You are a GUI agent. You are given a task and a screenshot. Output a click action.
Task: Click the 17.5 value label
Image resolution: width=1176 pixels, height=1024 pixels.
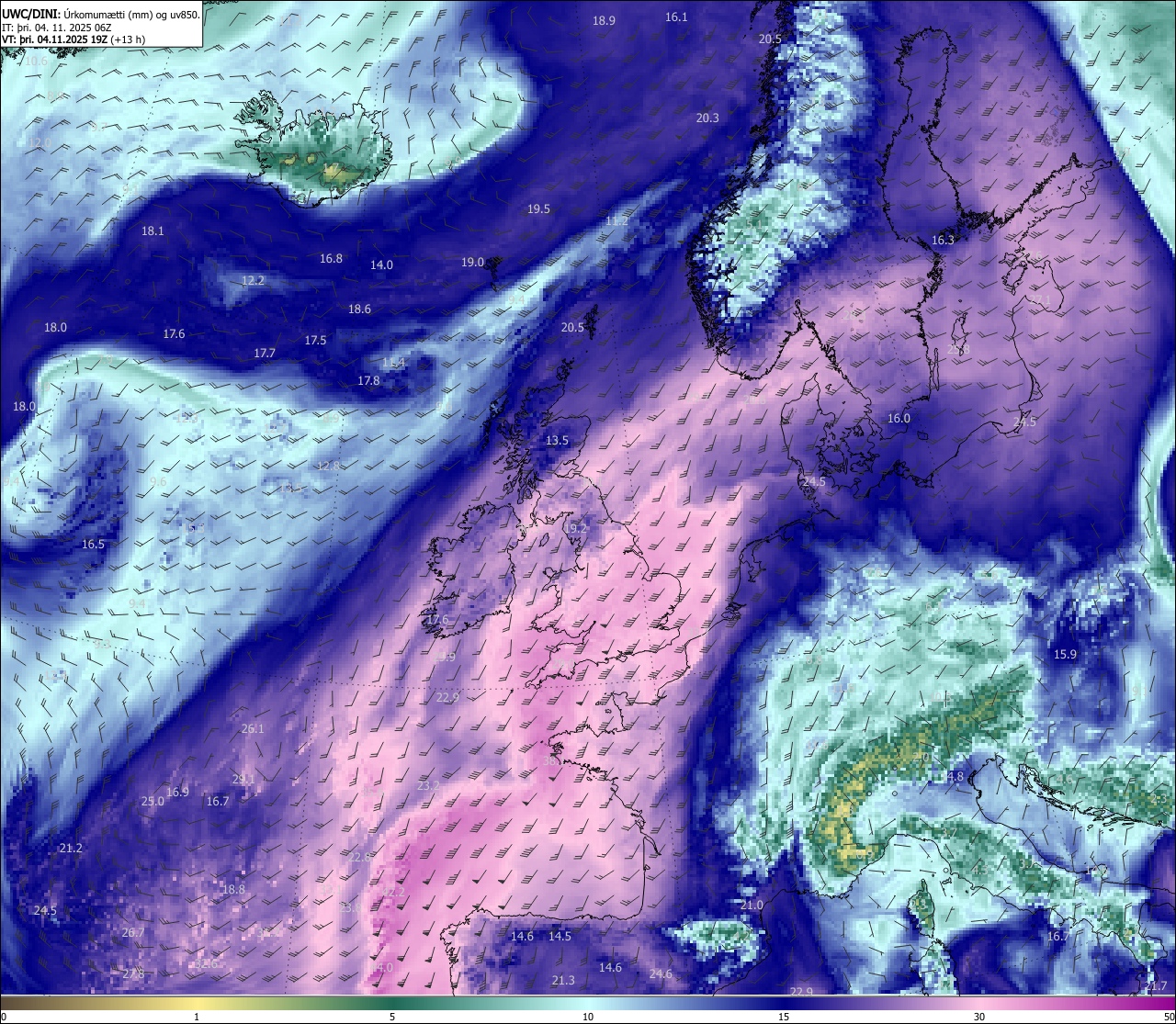click(x=315, y=341)
